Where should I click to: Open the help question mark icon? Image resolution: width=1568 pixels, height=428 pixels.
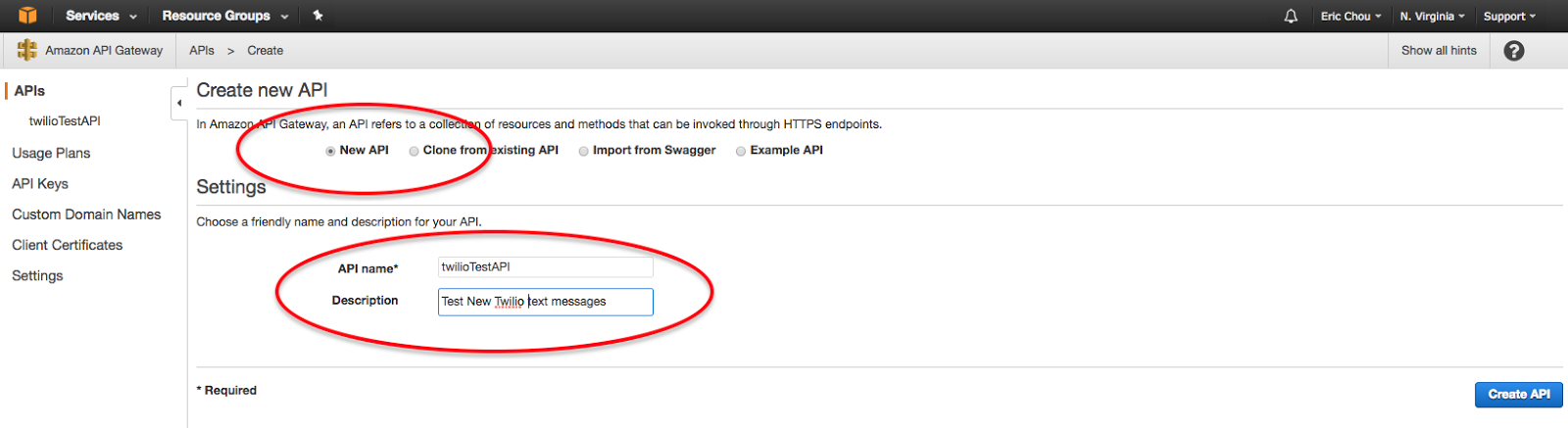tap(1514, 51)
